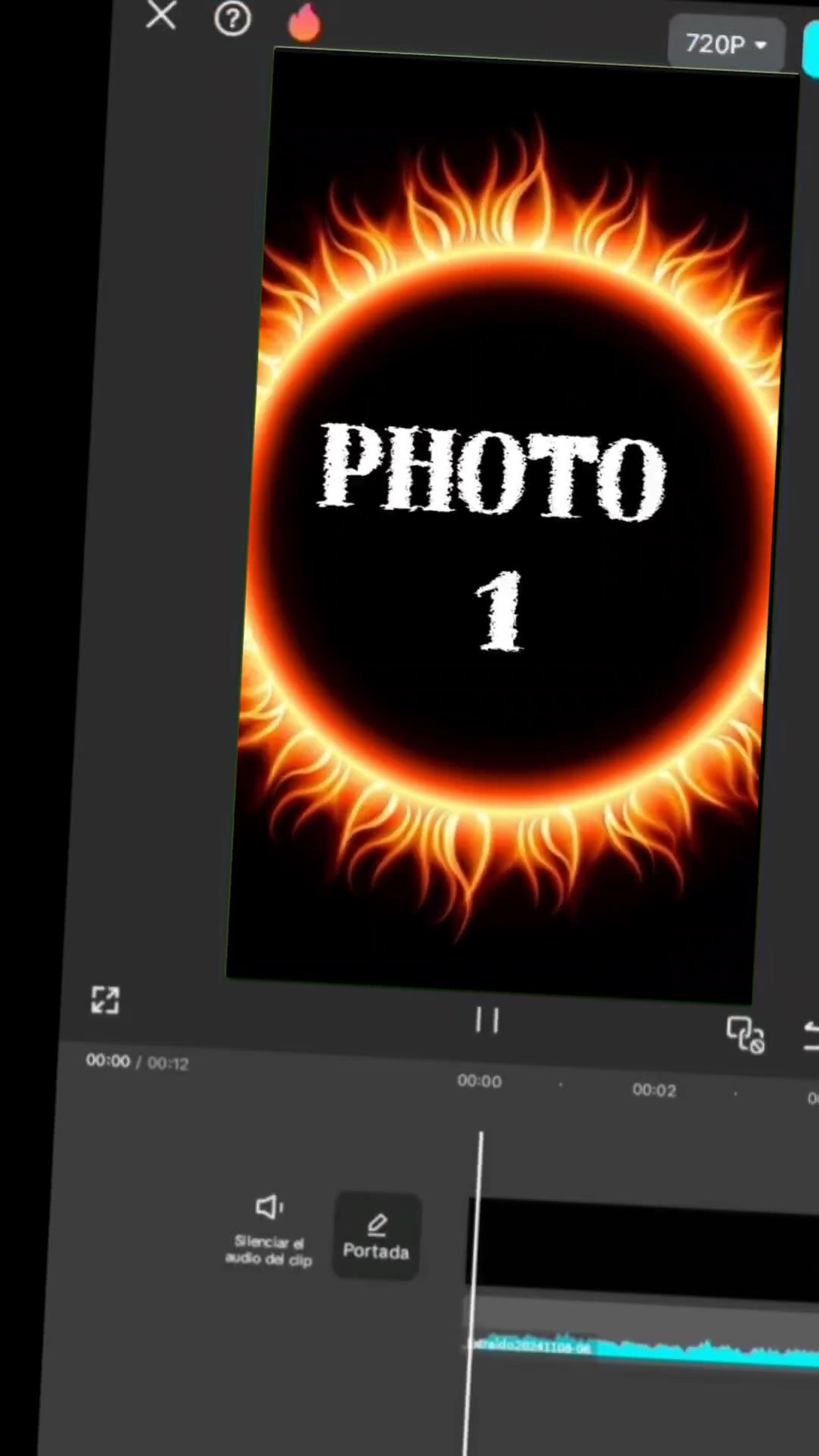
Task: Click the 00:00 mark on the timeline ruler
Action: point(479,1081)
